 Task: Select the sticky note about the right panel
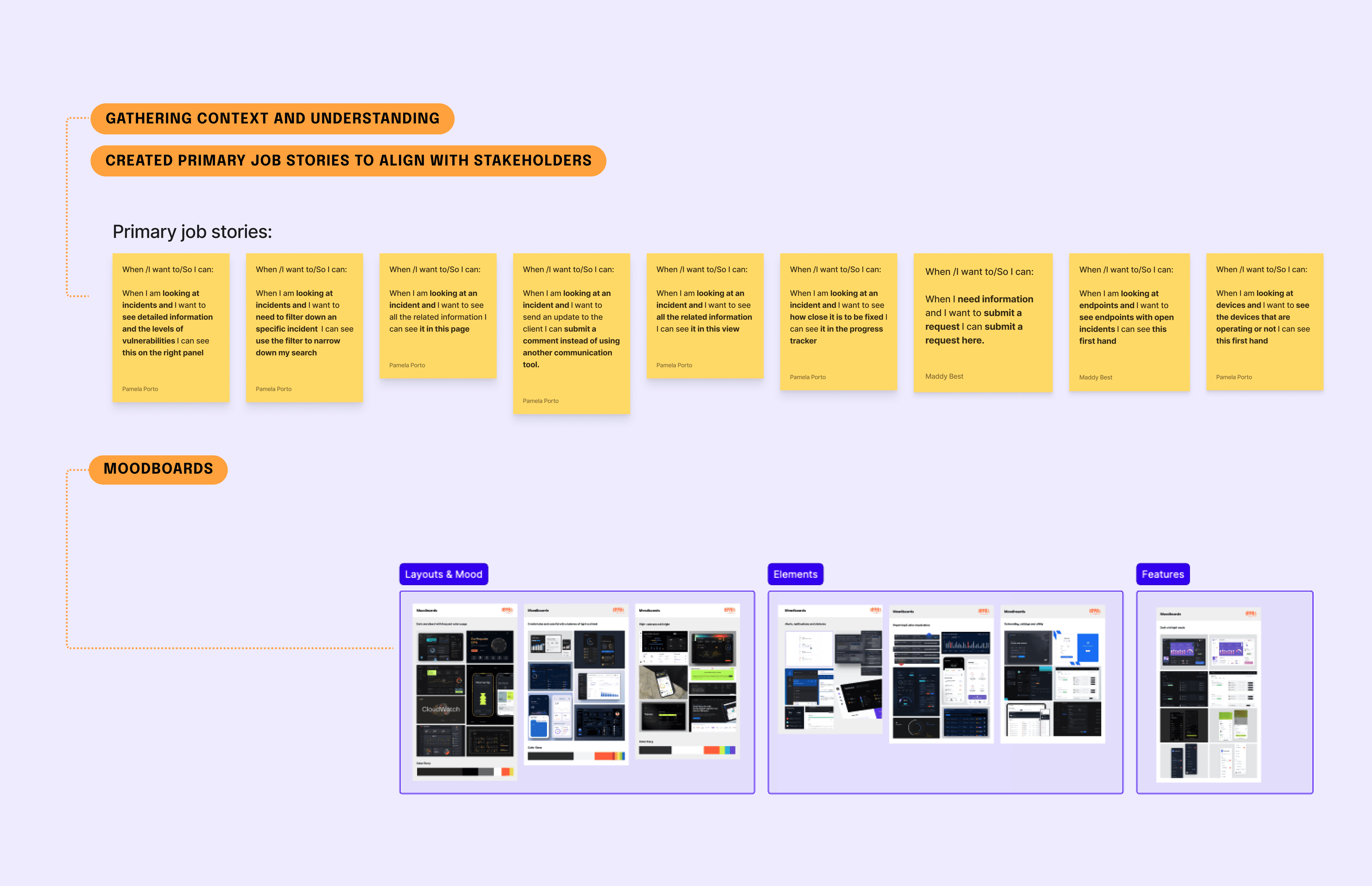point(171,328)
